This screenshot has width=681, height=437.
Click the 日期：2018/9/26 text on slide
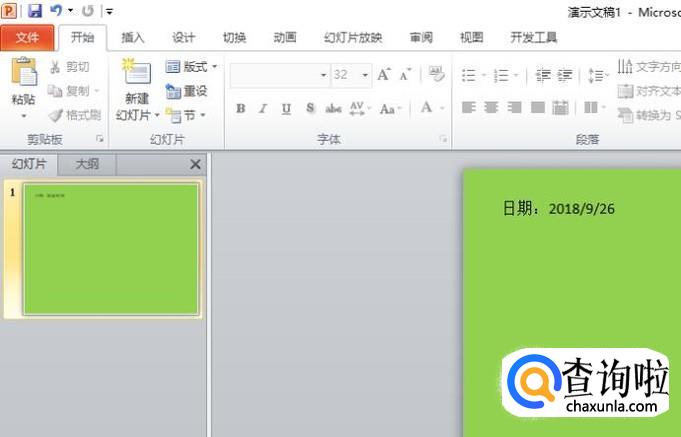click(x=559, y=209)
